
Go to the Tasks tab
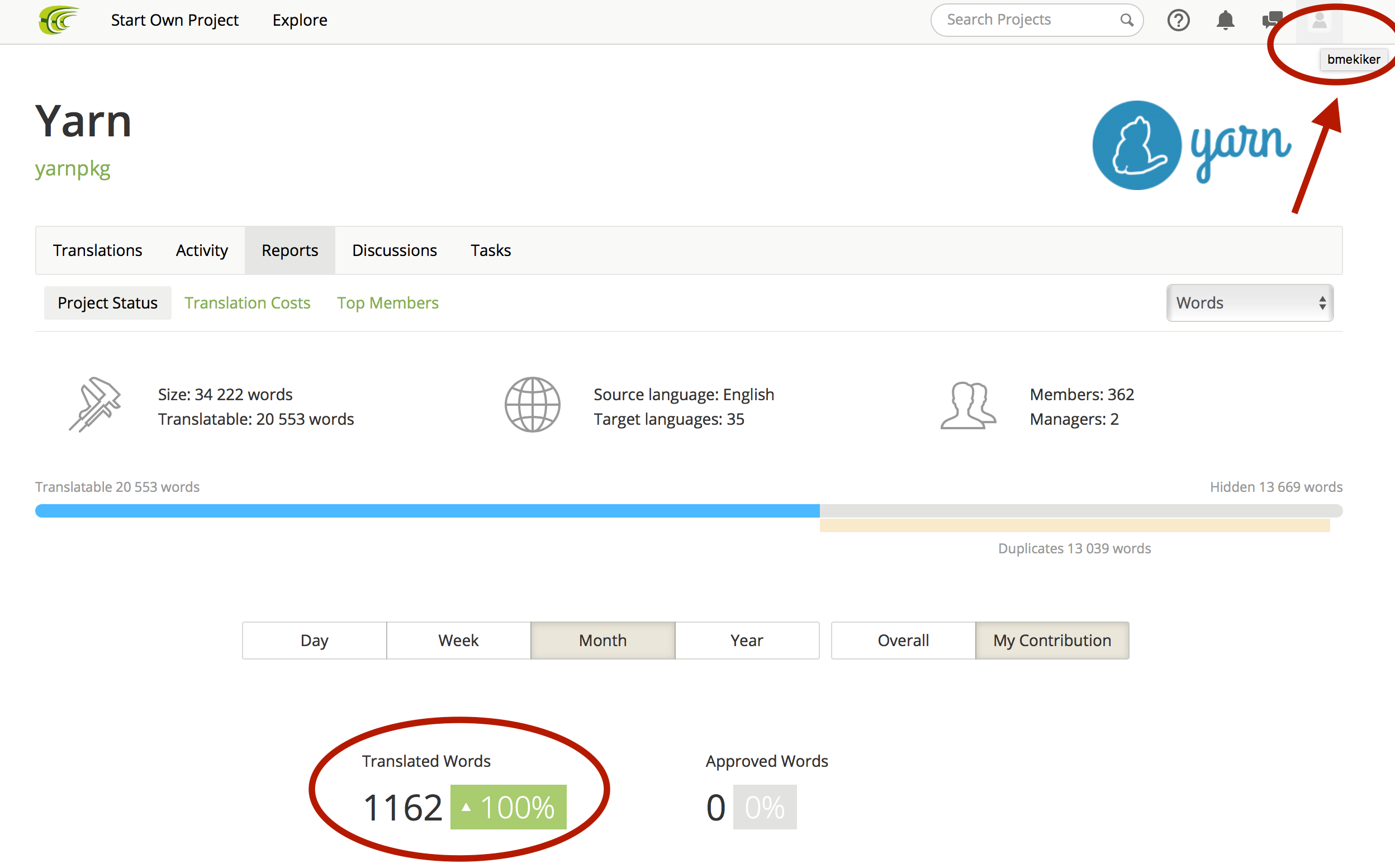[491, 250]
